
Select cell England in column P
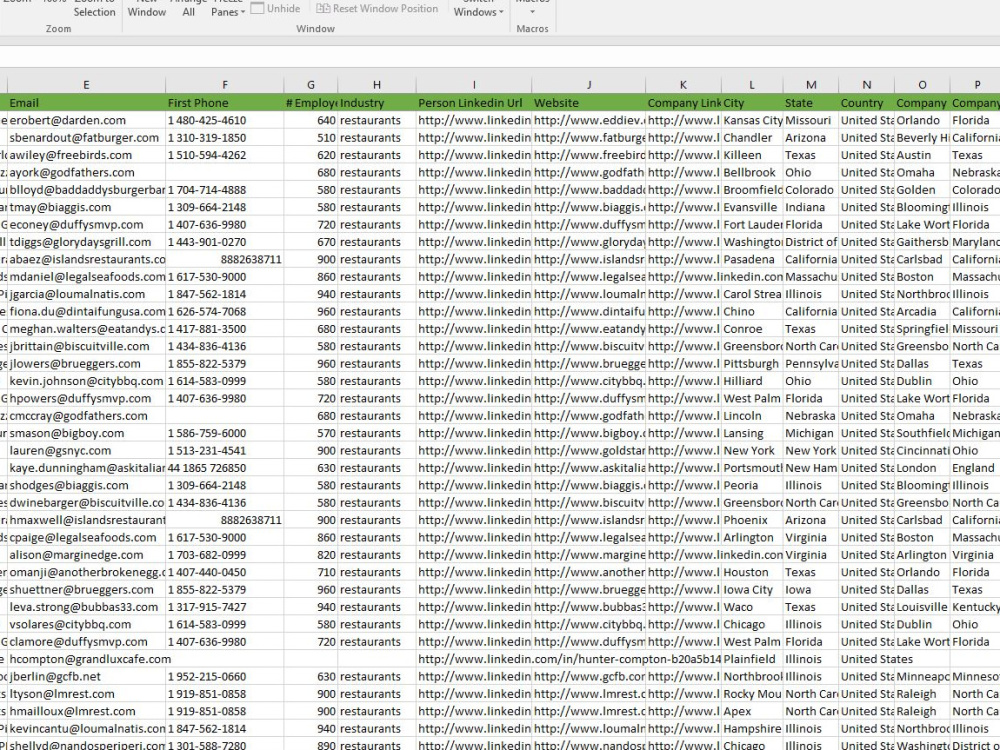975,468
